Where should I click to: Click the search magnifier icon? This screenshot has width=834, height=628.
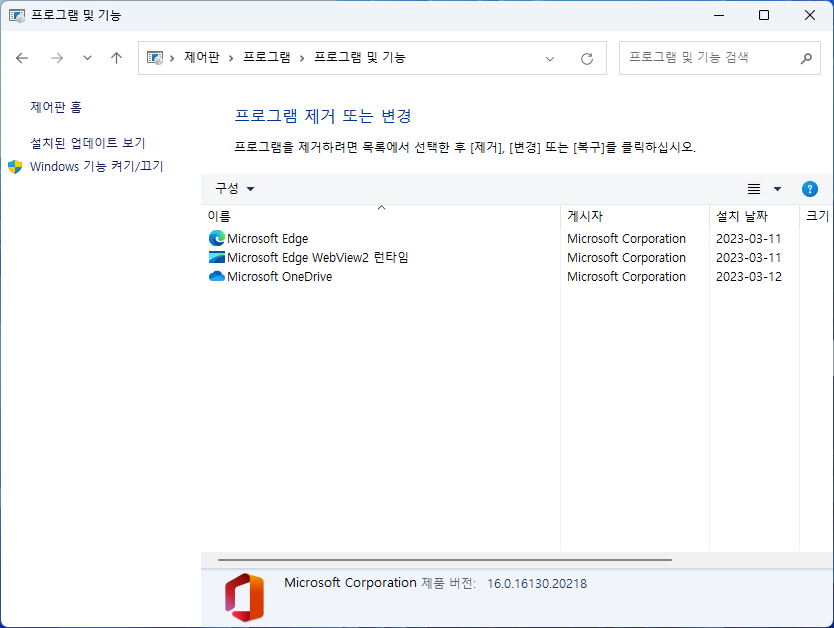pos(806,58)
